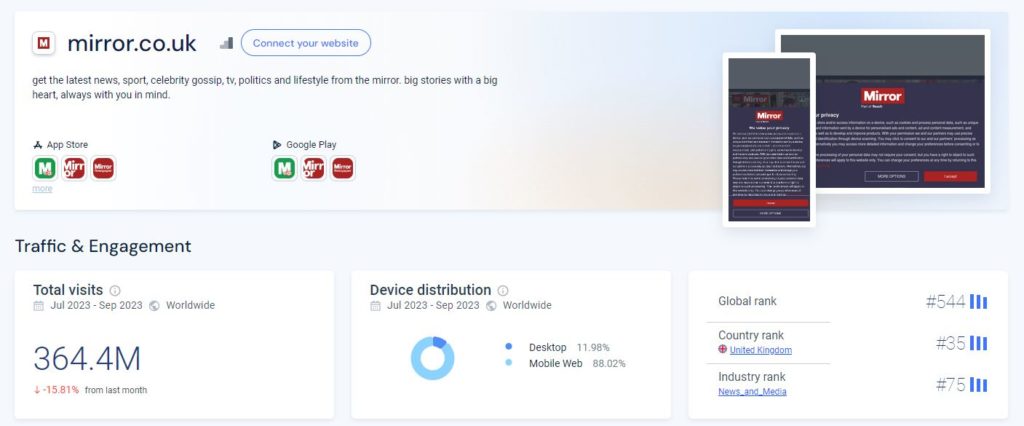
Task: Click the United Kingdom flag icon
Action: tap(722, 350)
